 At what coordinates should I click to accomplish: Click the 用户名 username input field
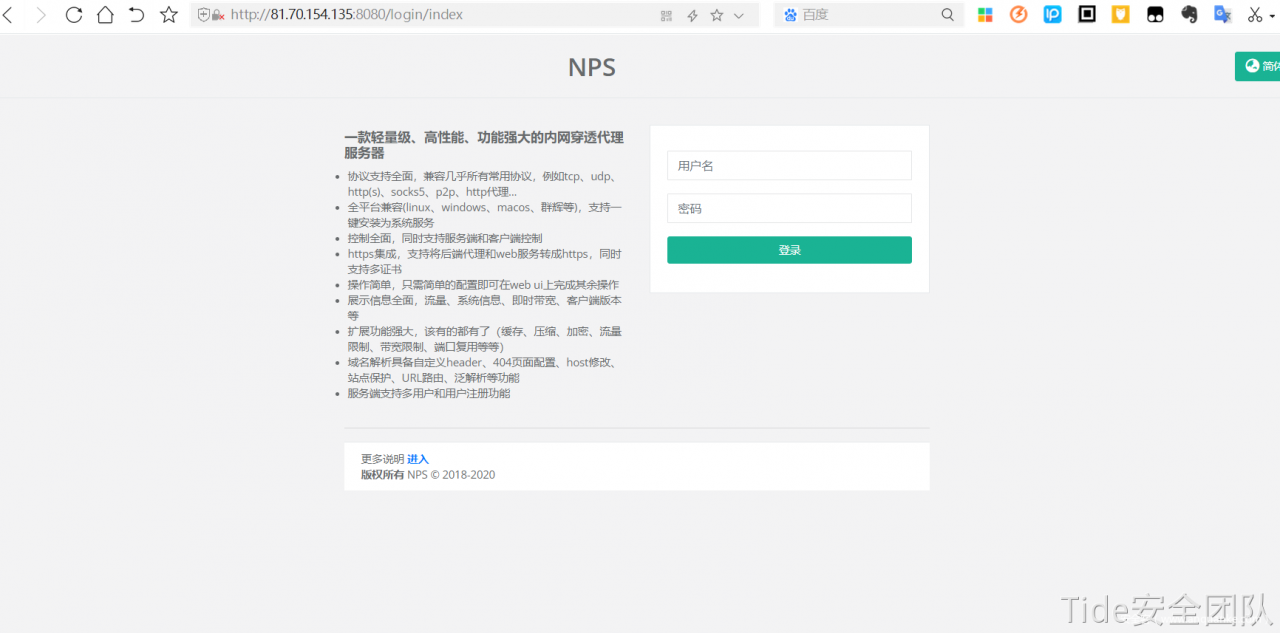coord(789,165)
